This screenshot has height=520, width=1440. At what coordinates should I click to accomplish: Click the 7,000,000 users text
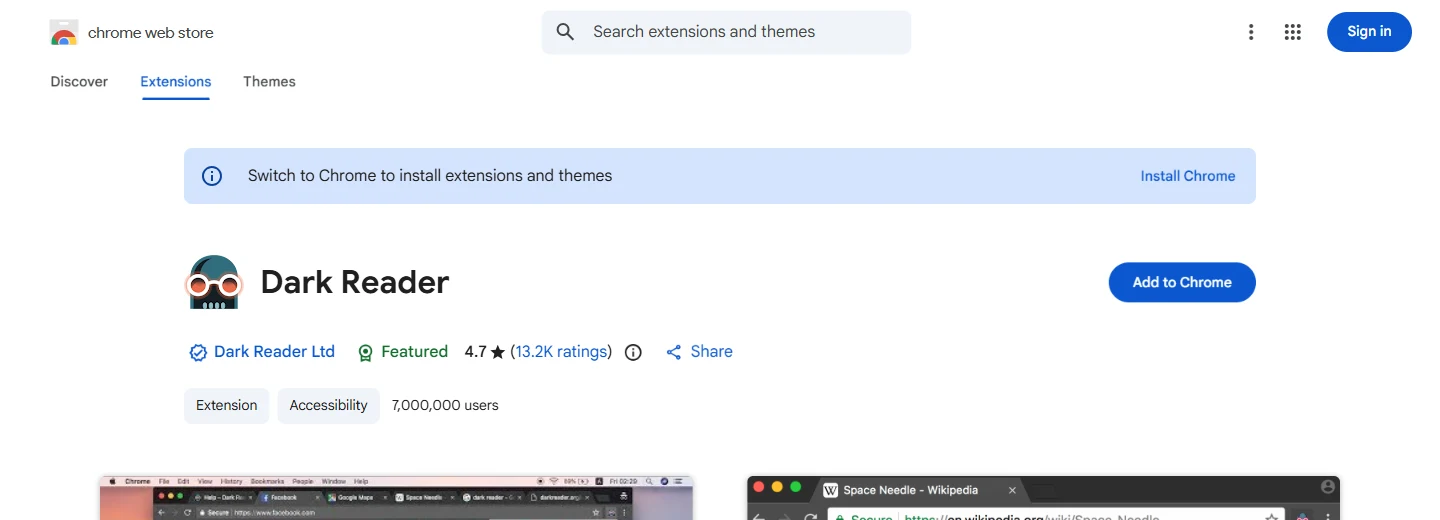pyautogui.click(x=445, y=406)
